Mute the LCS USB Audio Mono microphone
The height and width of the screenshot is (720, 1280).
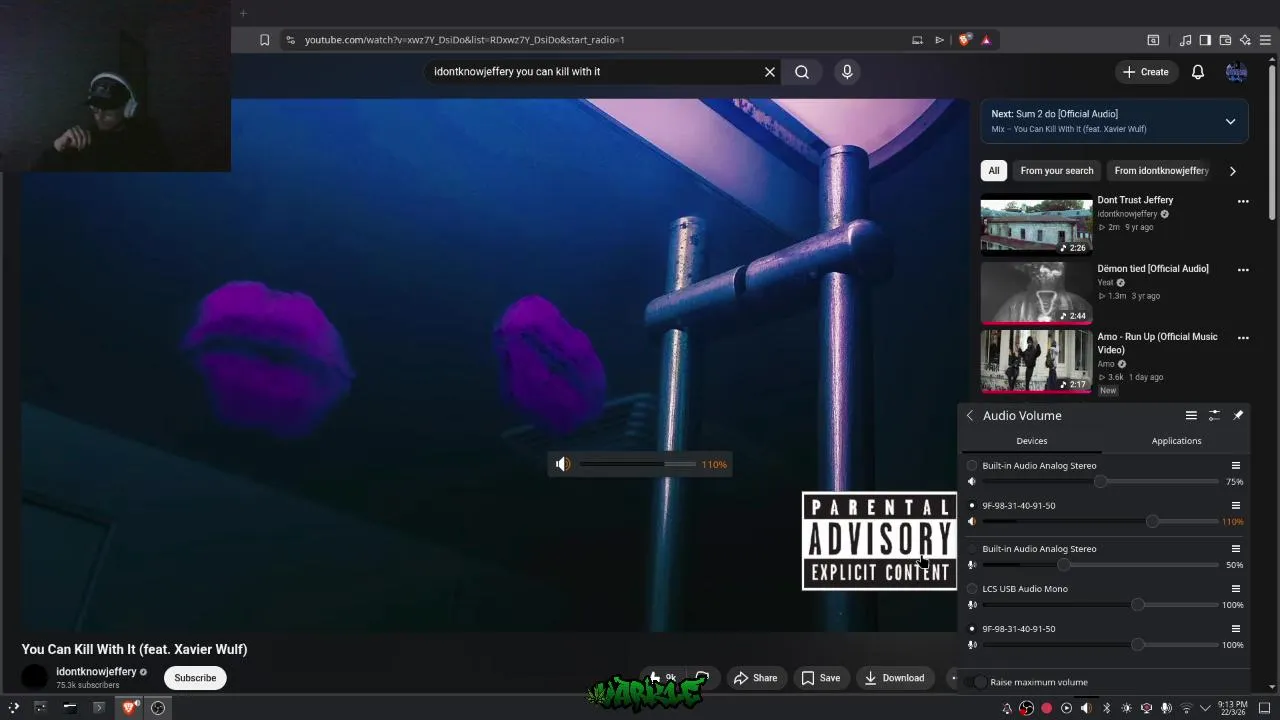pyautogui.click(x=971, y=605)
